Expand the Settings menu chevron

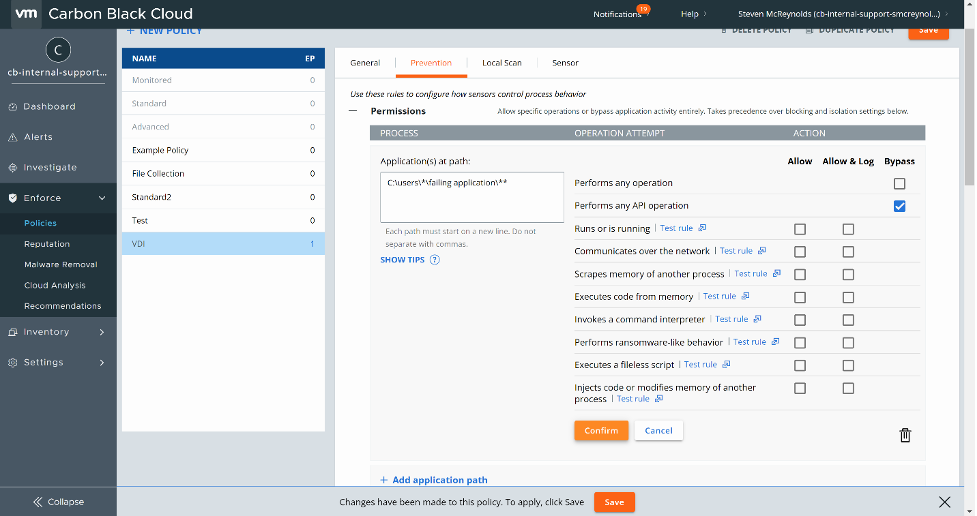[102, 363]
